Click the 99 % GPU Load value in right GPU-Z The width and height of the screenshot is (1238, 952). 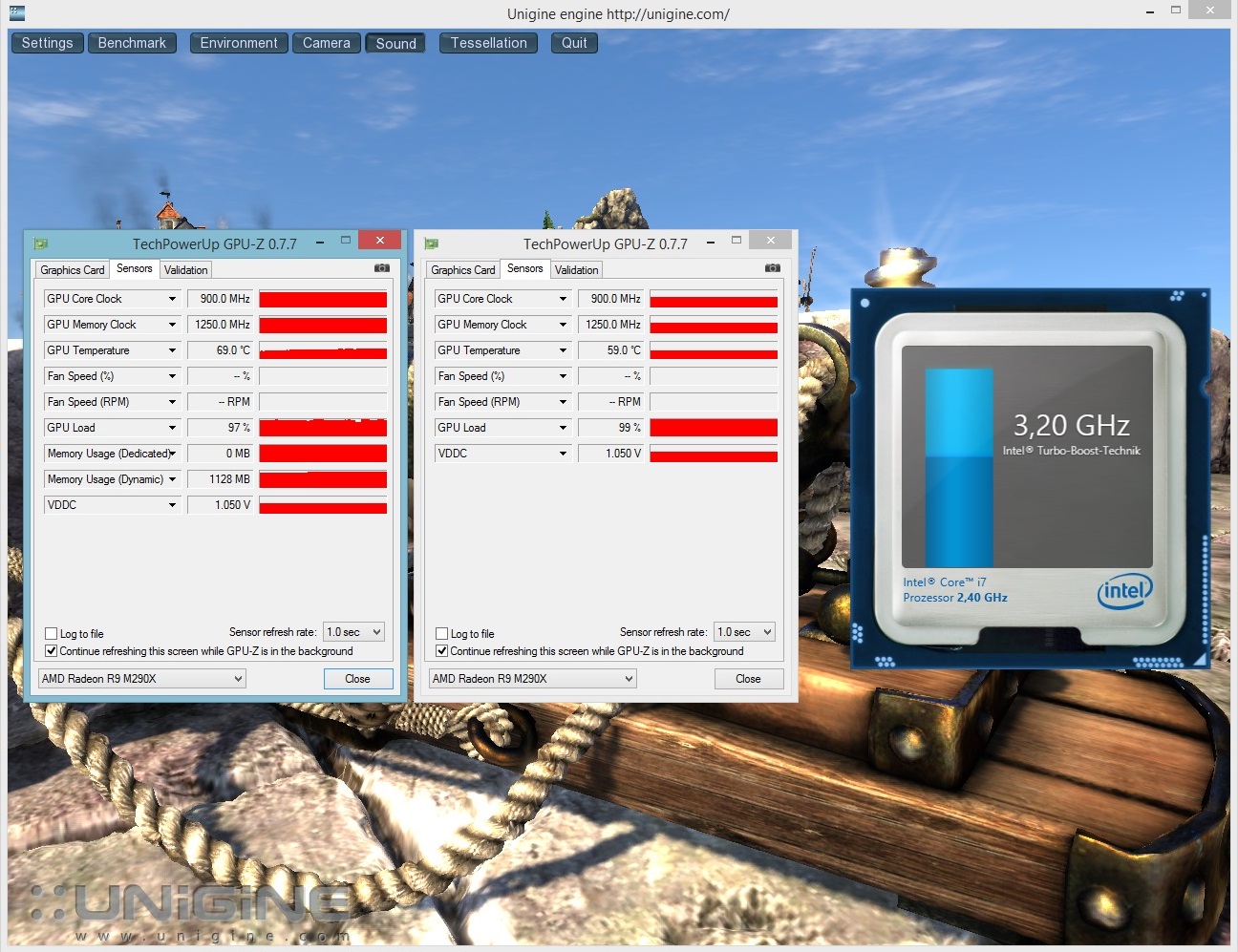click(611, 428)
